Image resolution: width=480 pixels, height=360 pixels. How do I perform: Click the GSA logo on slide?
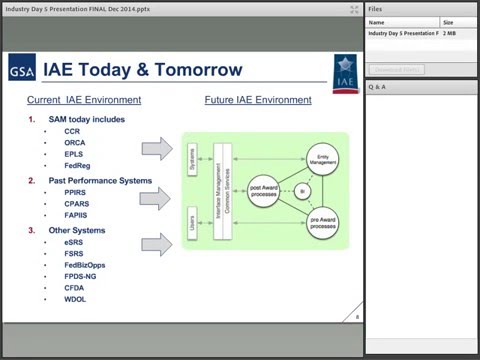[x=22, y=67]
